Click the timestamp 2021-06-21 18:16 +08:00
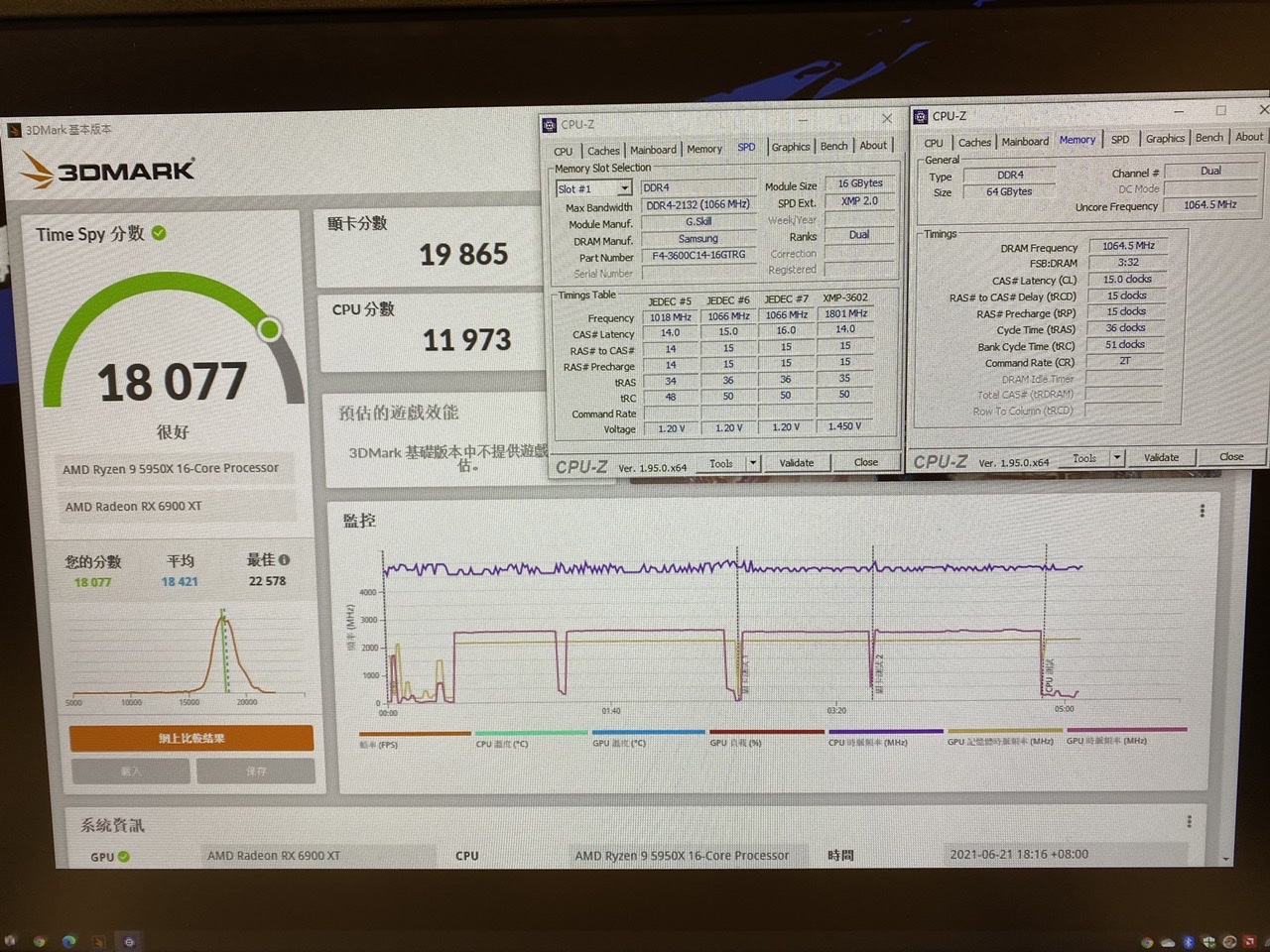The width and height of the screenshot is (1270, 952). pyautogui.click(x=1019, y=854)
